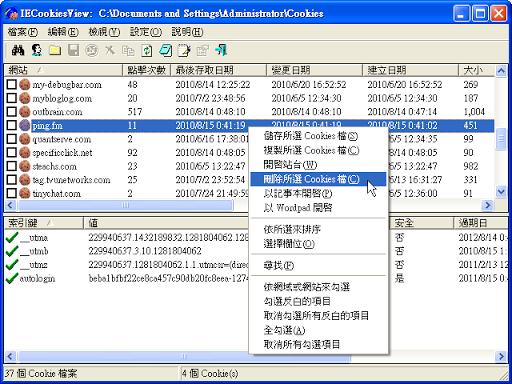The image size is (512, 384).
Task: Click the green refresh toolbar icon
Action: pos(147,51)
